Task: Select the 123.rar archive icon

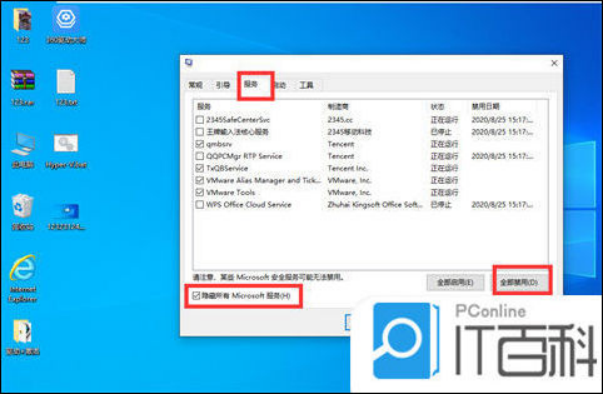Action: click(23, 87)
